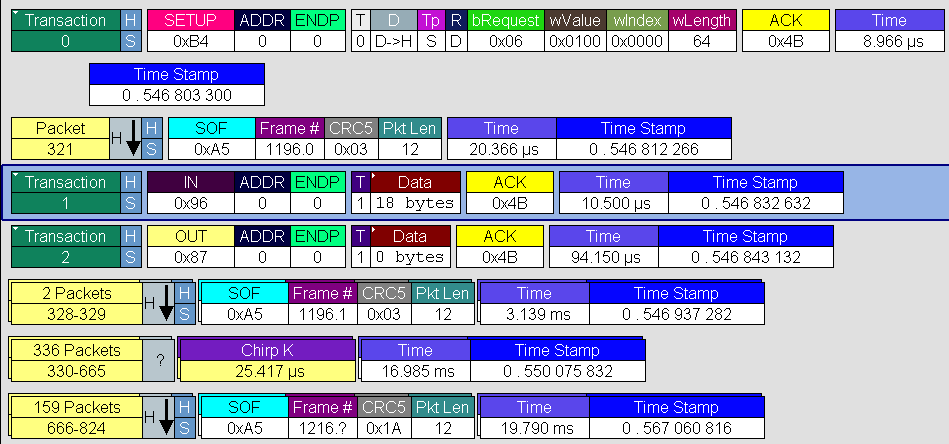Select the SETUP 0xB4 field
The width and height of the screenshot is (949, 444).
tap(191, 31)
